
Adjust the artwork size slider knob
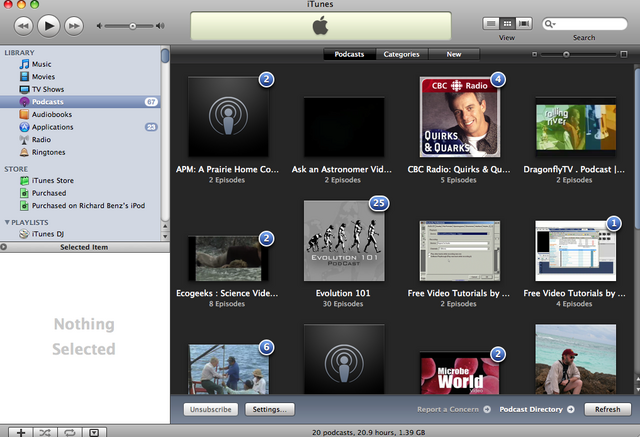pos(566,54)
